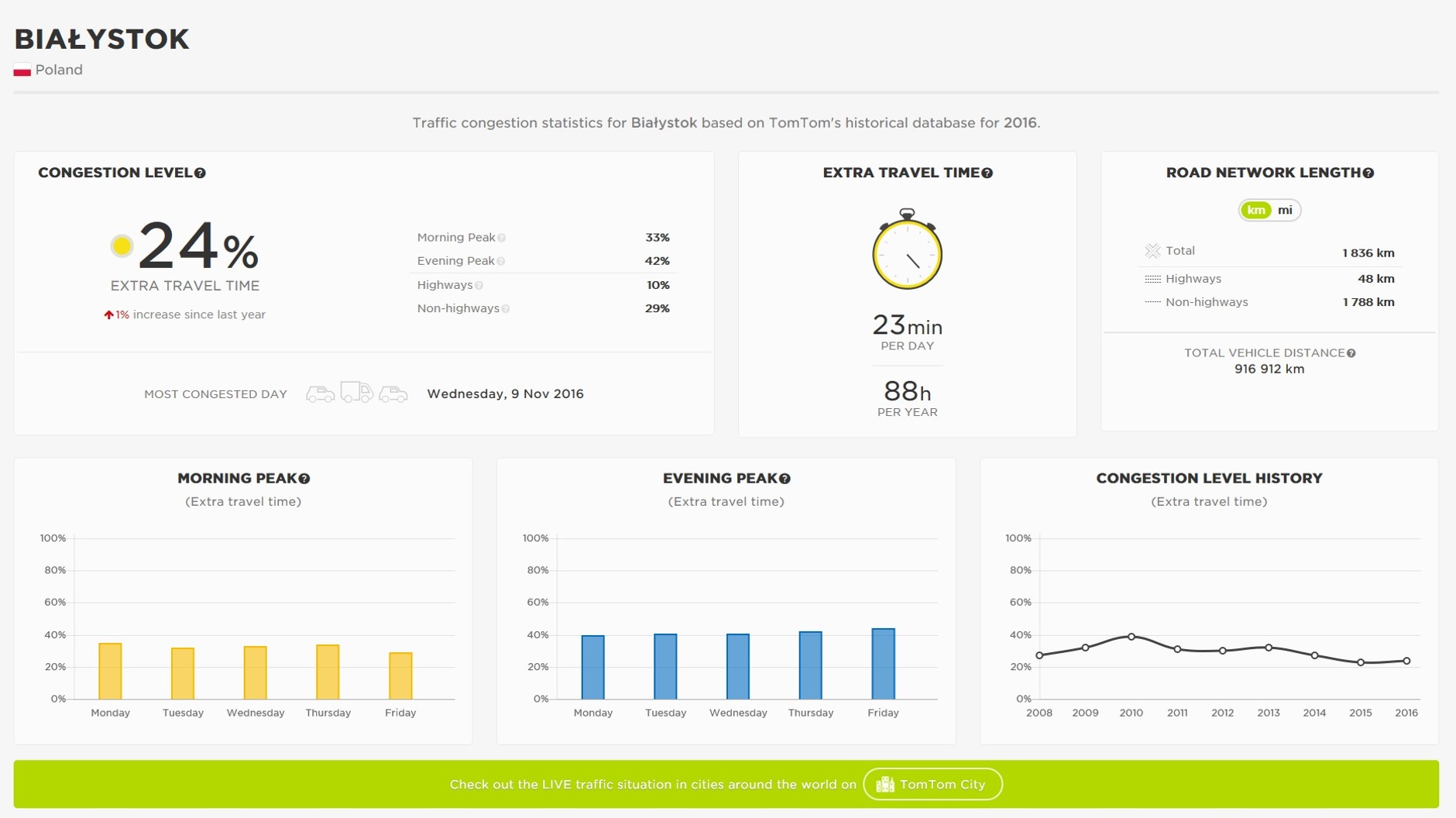Image resolution: width=1456 pixels, height=818 pixels.
Task: Open the TomTom City live traffic button
Action: point(932,784)
